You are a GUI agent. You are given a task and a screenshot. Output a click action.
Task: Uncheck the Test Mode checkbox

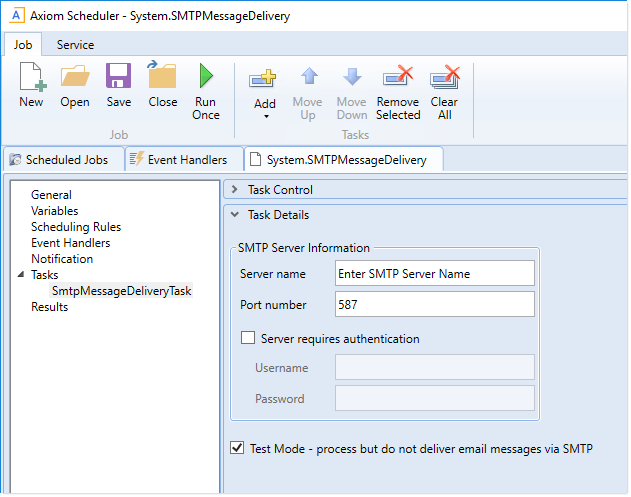click(237, 448)
